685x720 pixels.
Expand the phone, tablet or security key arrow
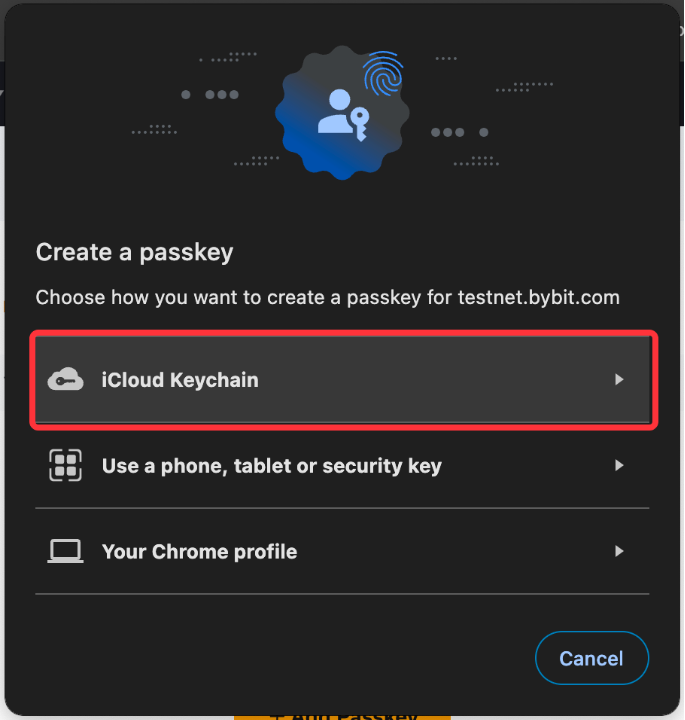point(619,465)
